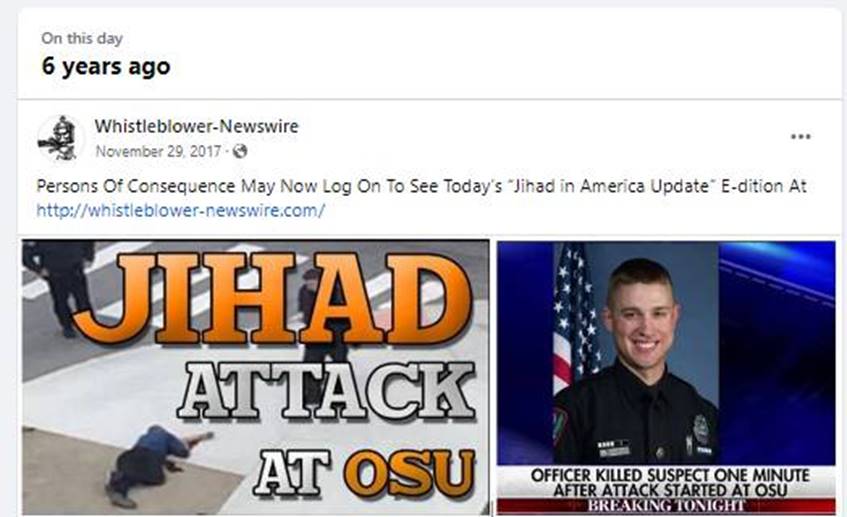Open the three-dot post options menu
The height and width of the screenshot is (517, 847).
(801, 137)
